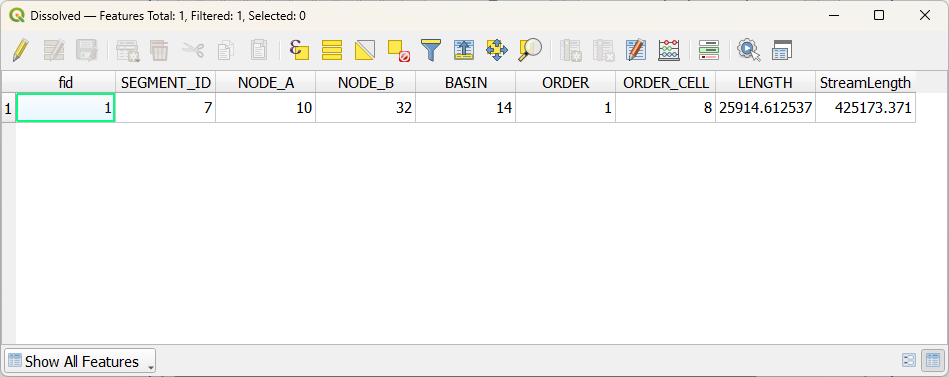Sort by the SEGMENT_ID column header
This screenshot has height=377, width=949.
(166, 83)
